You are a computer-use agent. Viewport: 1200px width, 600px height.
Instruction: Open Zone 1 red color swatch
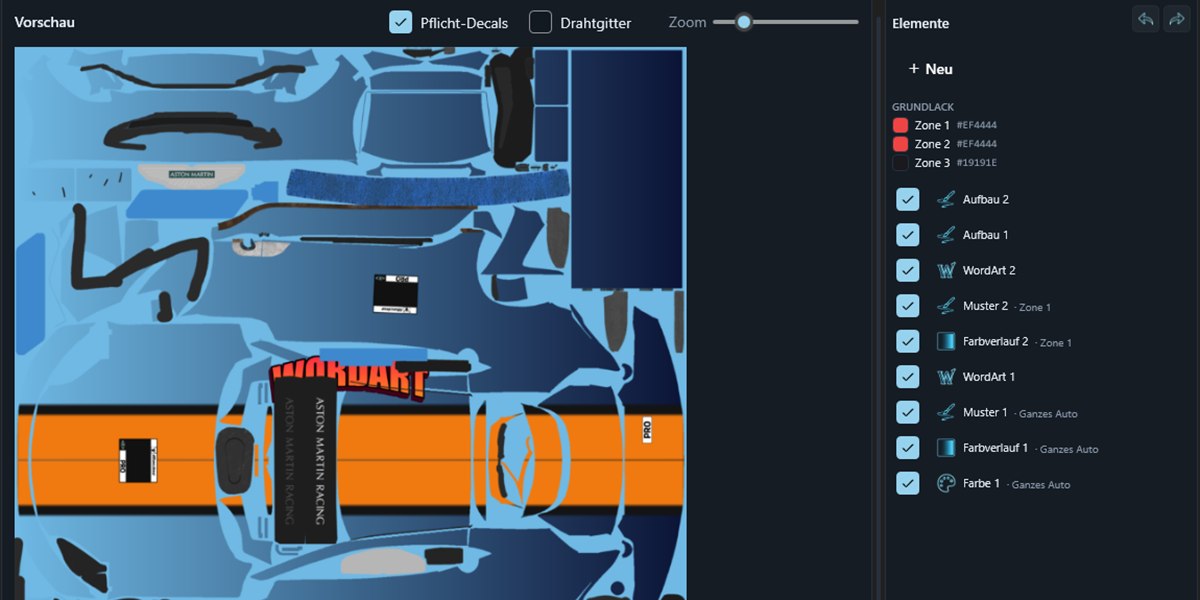(900, 125)
